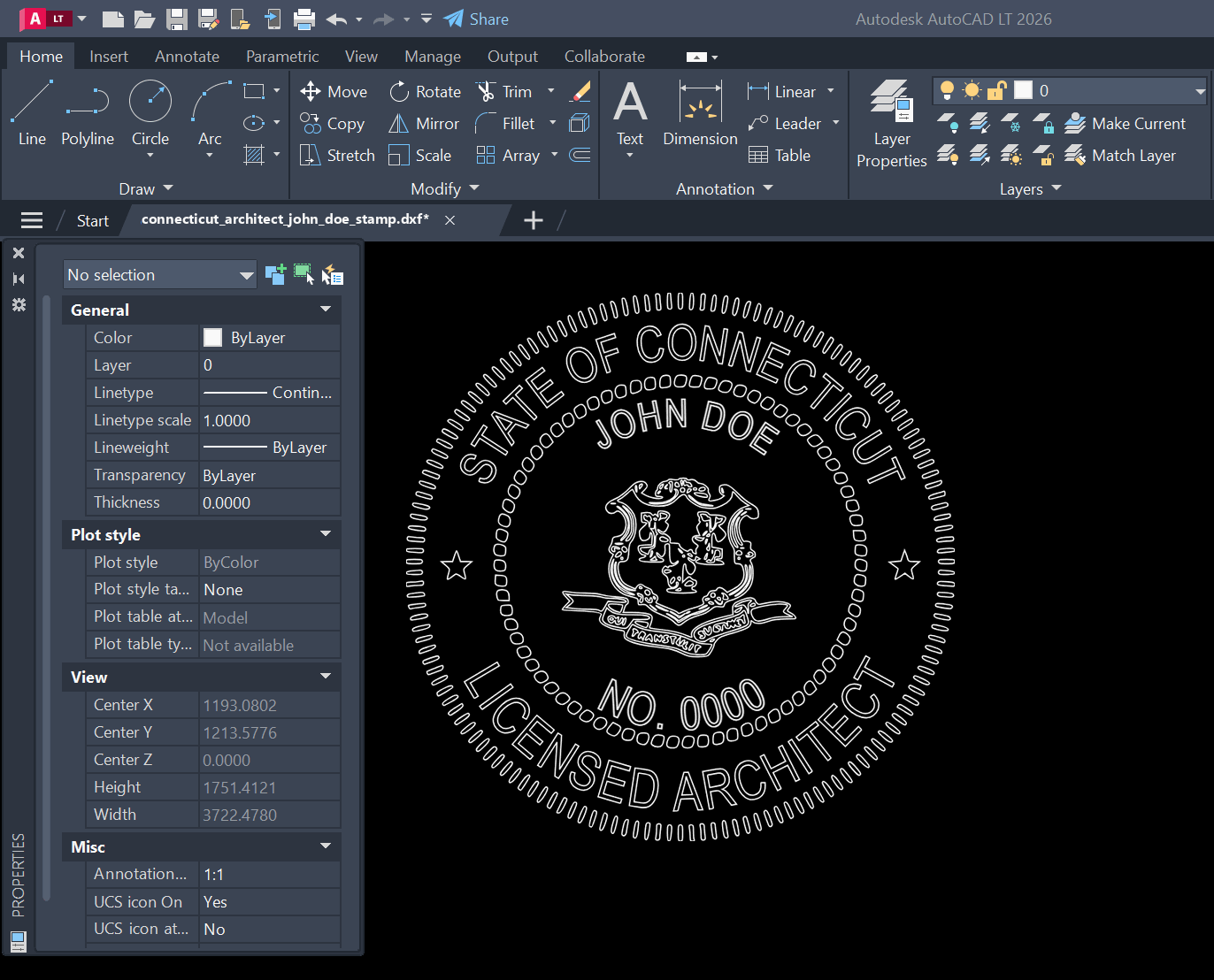Click the Match Layer button
The height and width of the screenshot is (980, 1214).
(1120, 155)
